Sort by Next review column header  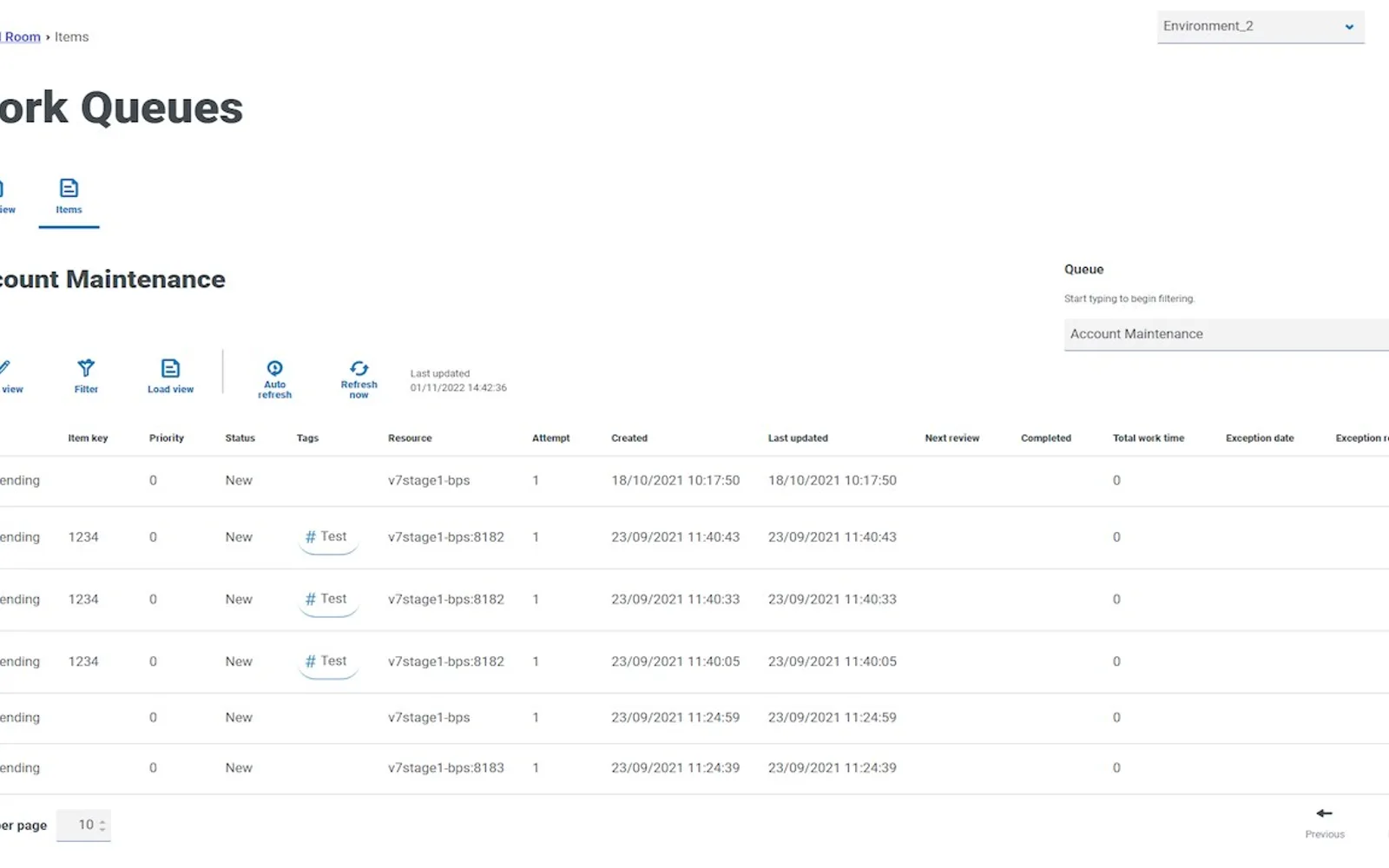951,438
